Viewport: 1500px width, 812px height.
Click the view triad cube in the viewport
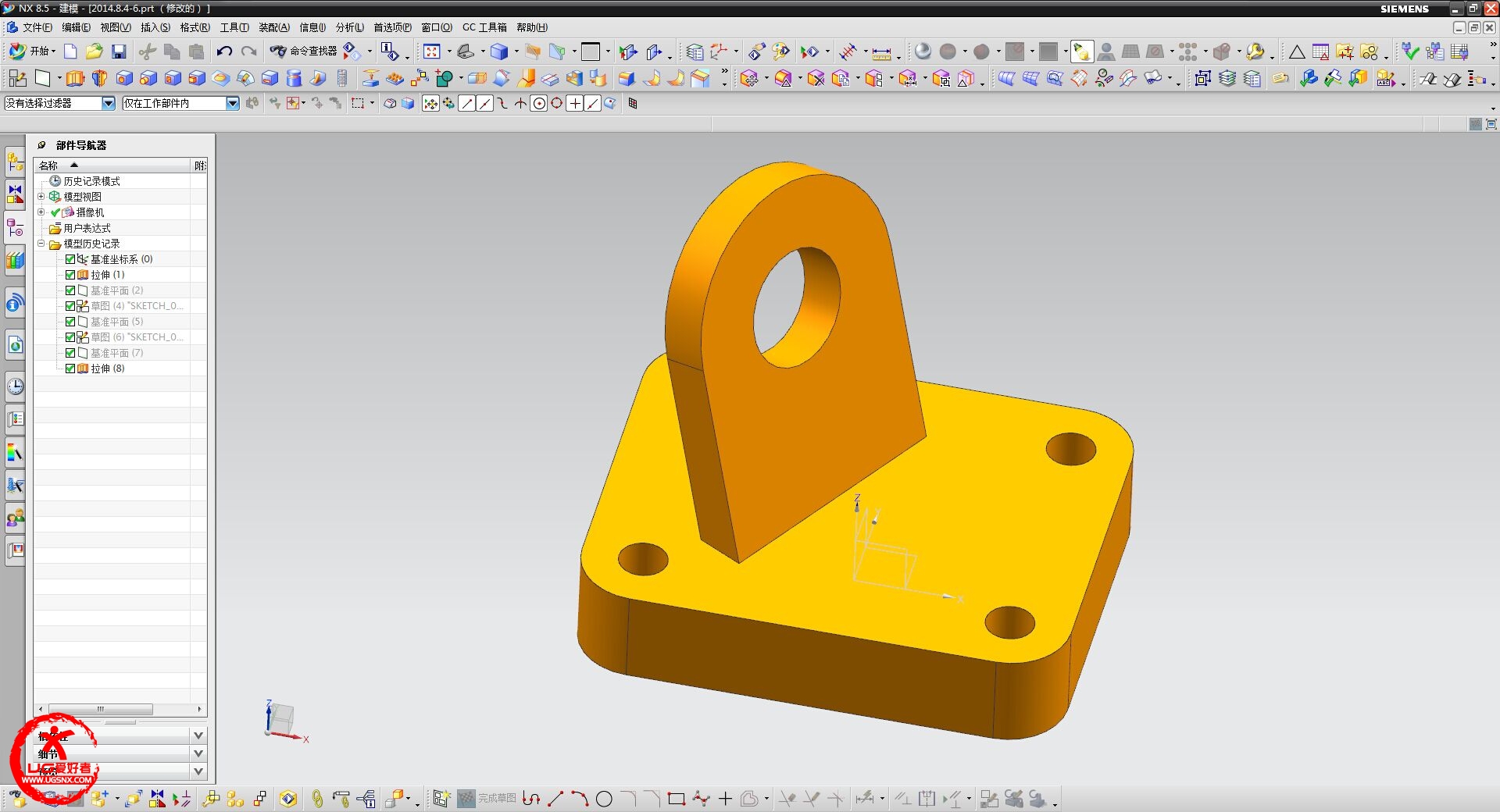[280, 718]
